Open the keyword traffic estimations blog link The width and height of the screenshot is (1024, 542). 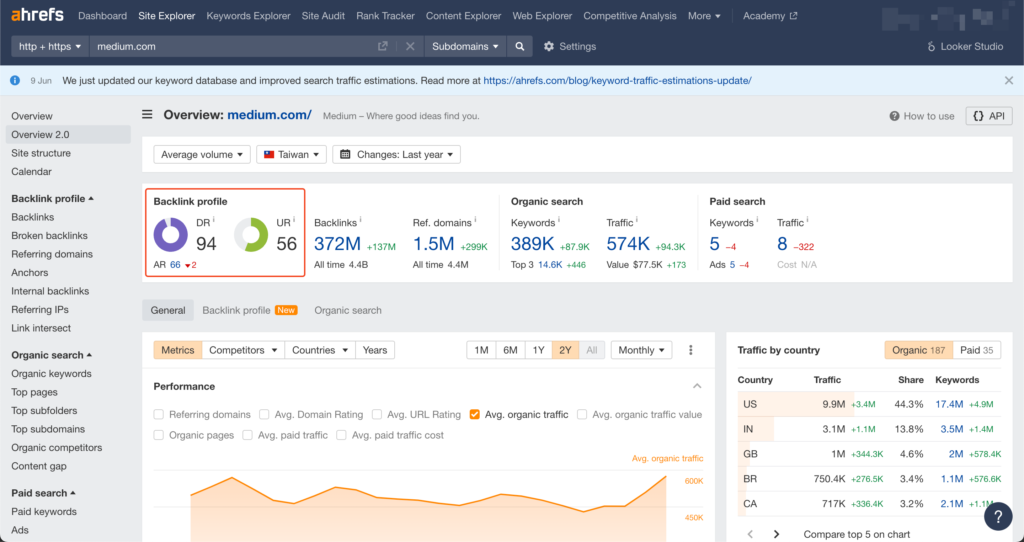617,80
